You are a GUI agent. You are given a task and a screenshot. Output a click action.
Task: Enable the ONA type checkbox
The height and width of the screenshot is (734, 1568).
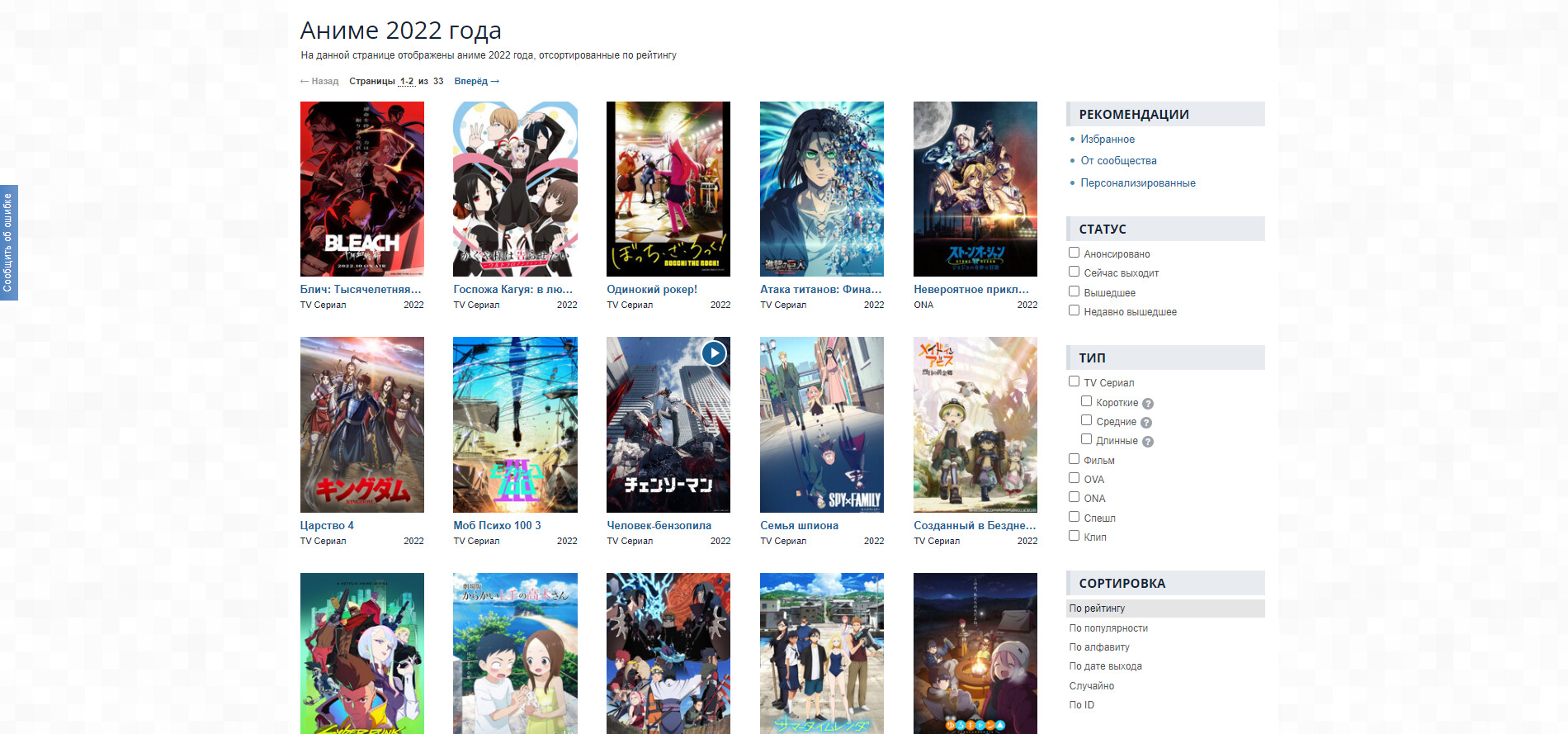(1074, 497)
